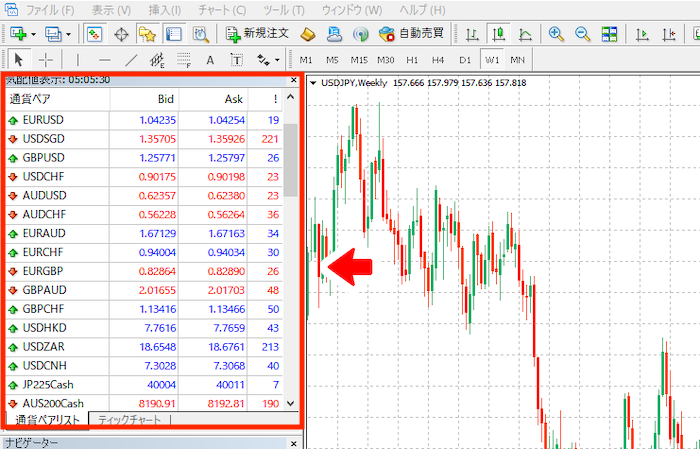Screen dimensions: 700x449
Task: Toggle the 自動売買 auto-trading button
Action: pos(411,34)
